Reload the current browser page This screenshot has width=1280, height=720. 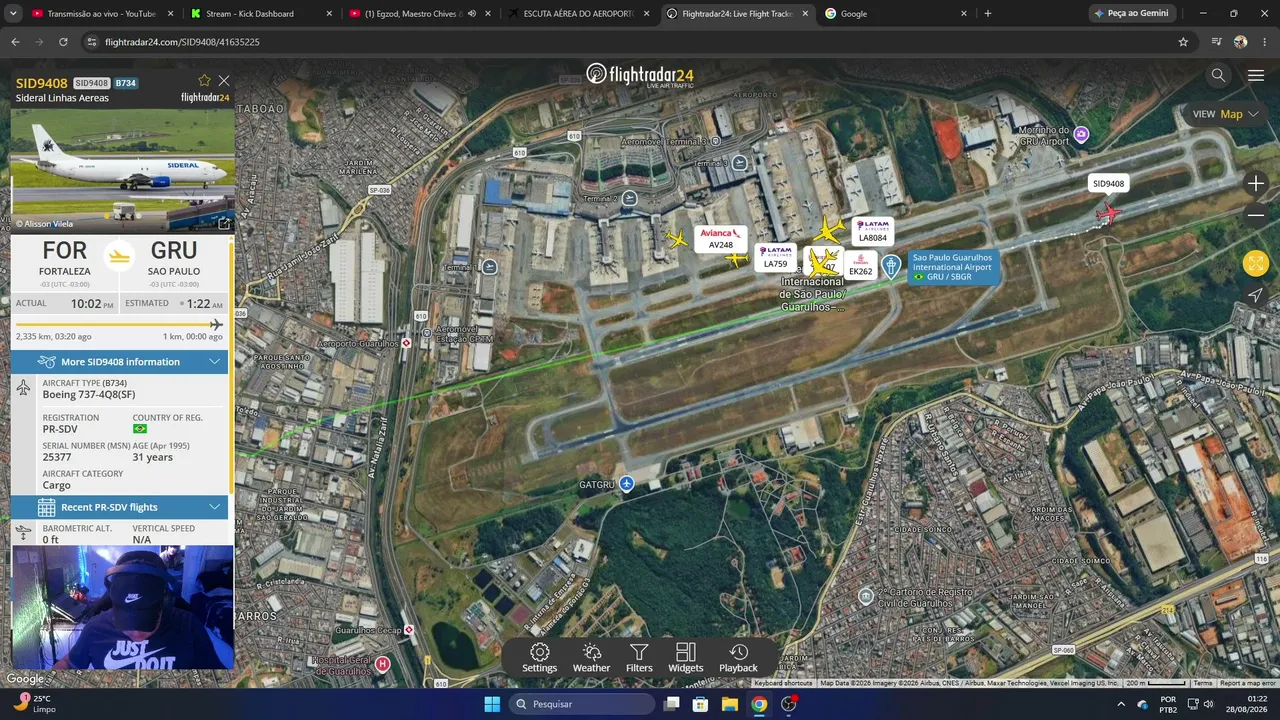(63, 42)
